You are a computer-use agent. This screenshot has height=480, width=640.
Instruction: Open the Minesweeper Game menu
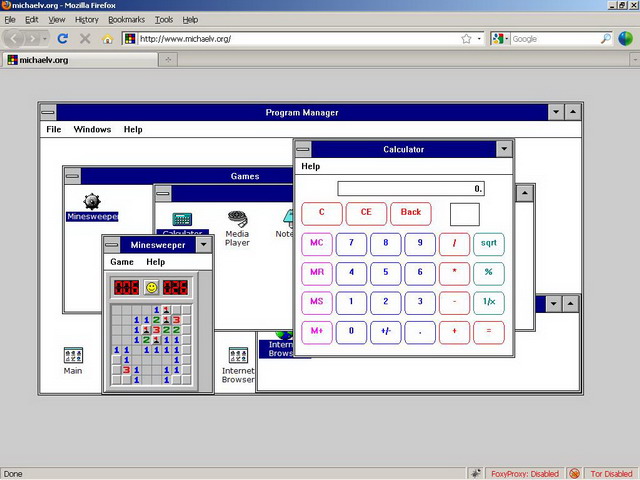click(x=122, y=262)
